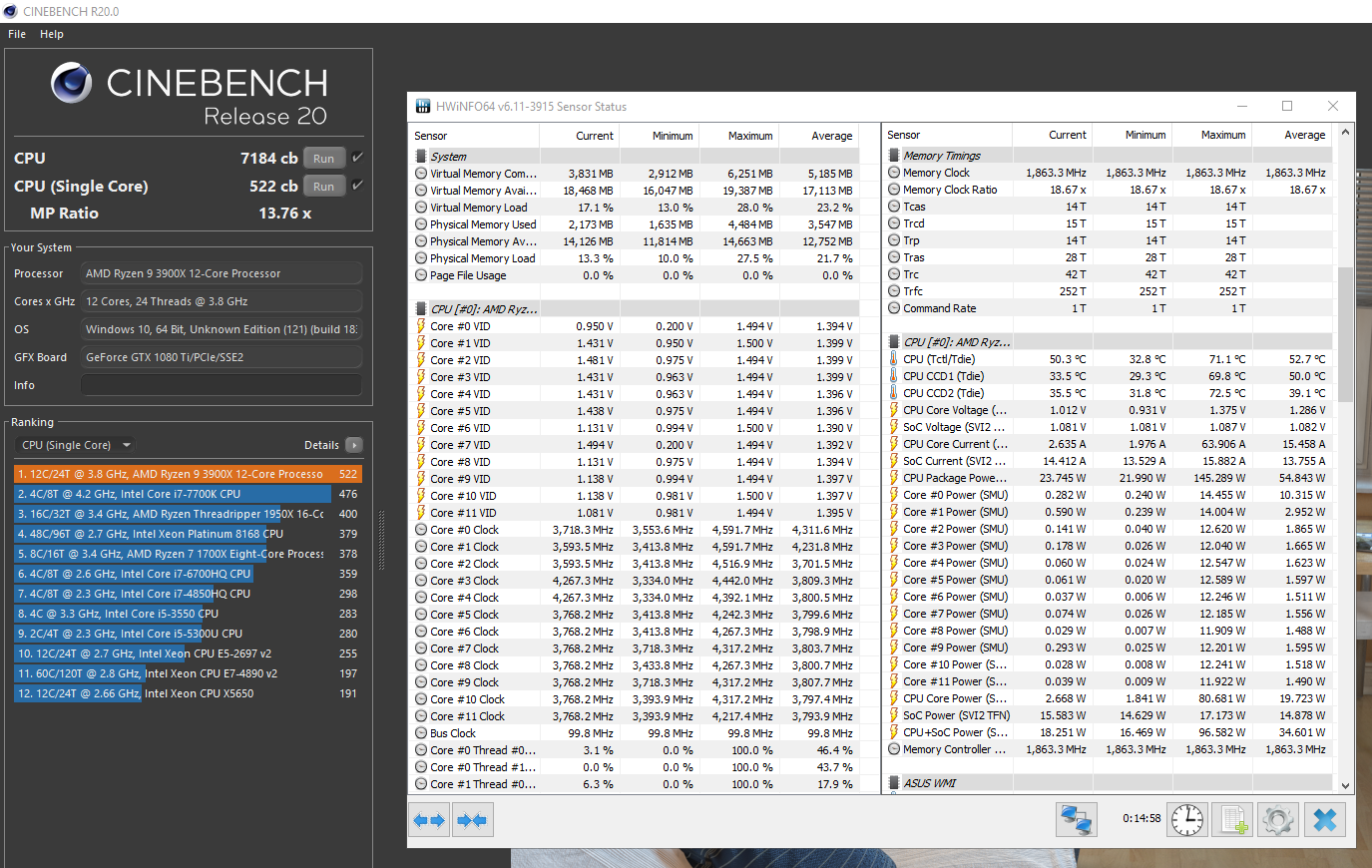
Task: Click the icon beside Page File Usage
Action: coord(421,275)
